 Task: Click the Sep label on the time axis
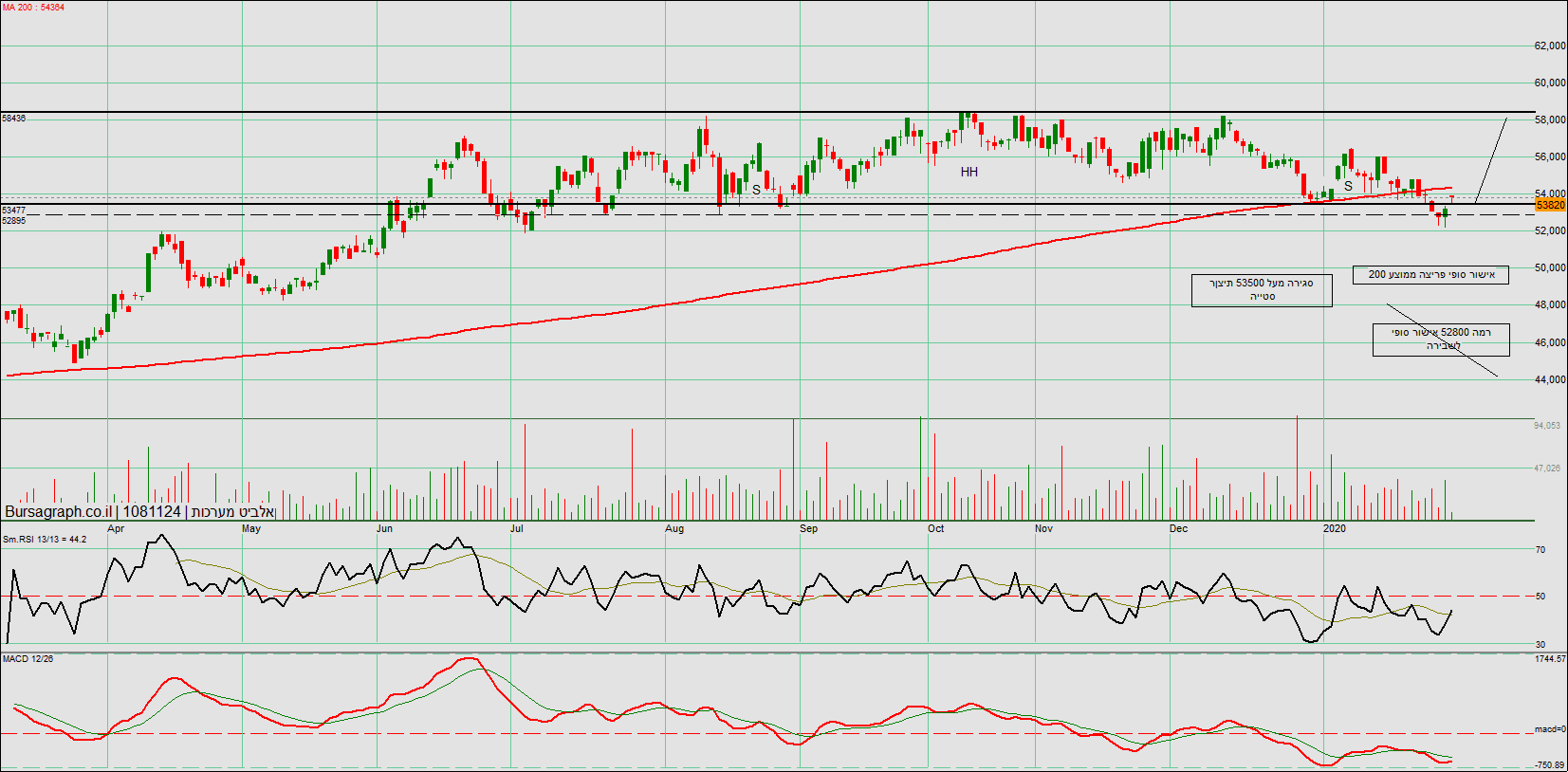point(808,529)
